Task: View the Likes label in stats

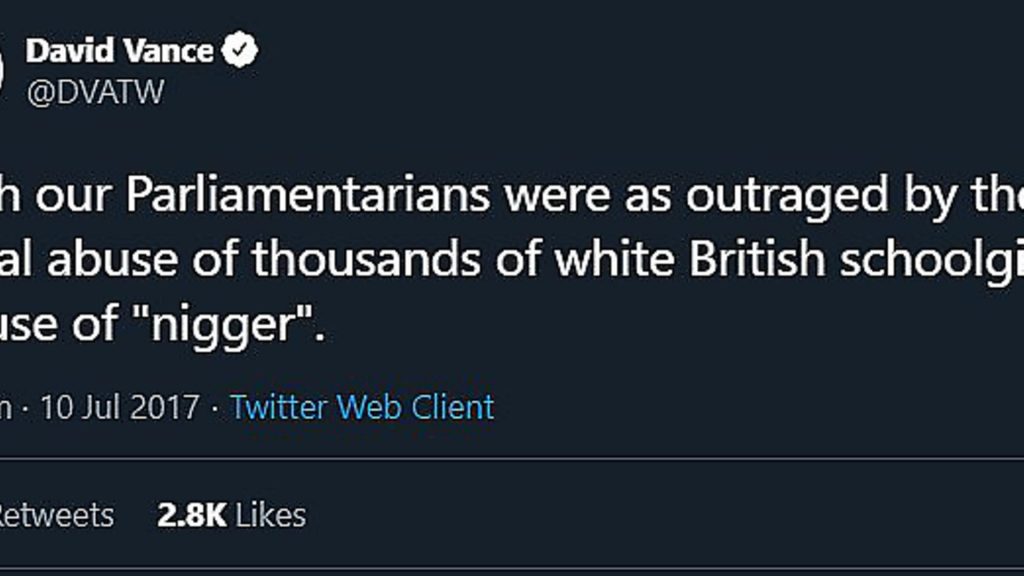Action: point(270,515)
